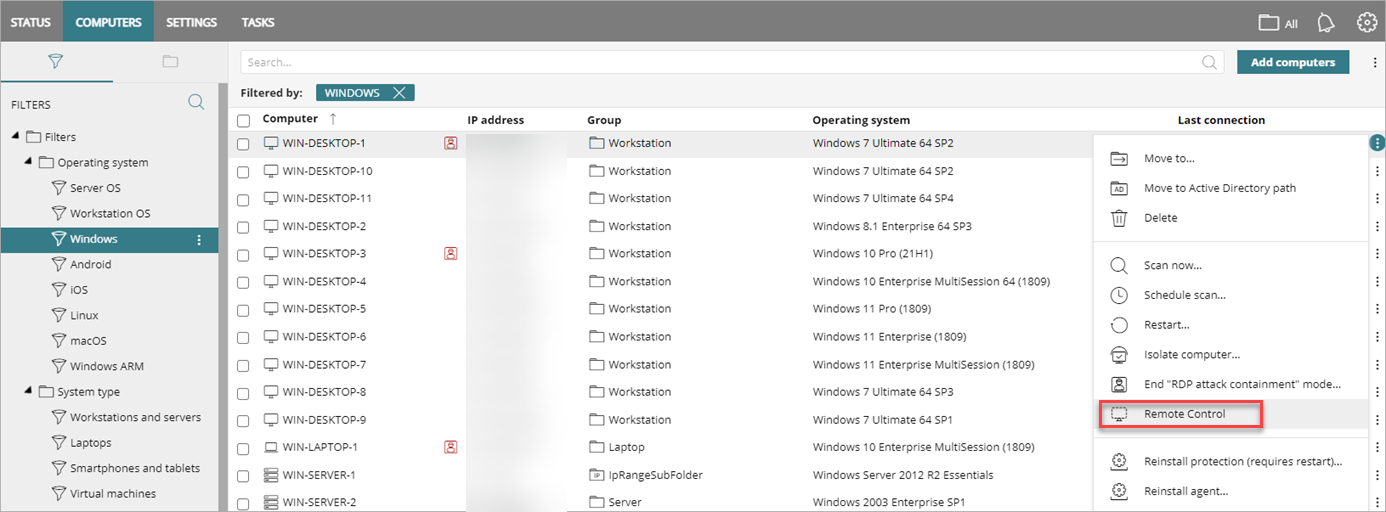Remove the WINDOWS filter tag

[x=399, y=93]
